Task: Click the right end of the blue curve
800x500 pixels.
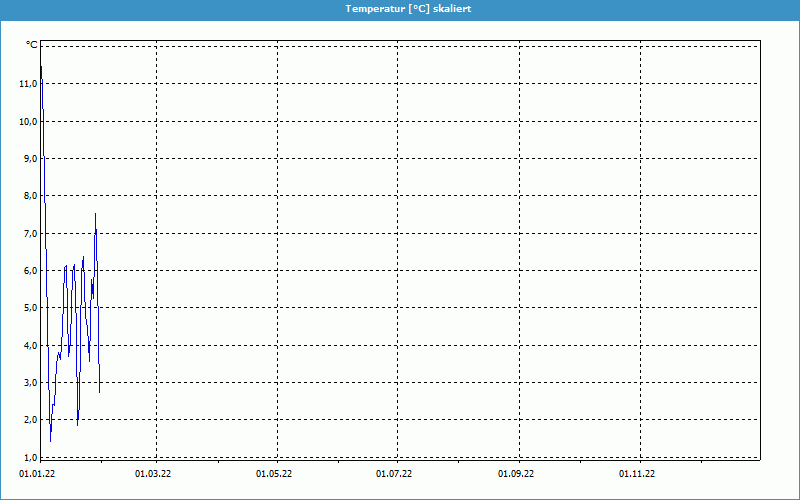Action: tap(100, 392)
